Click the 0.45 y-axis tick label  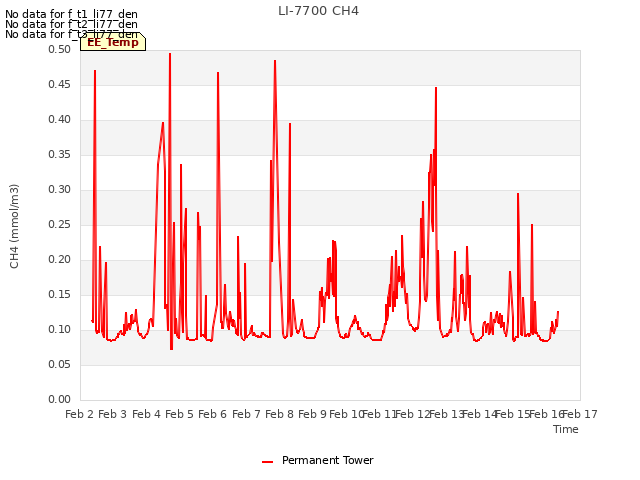59,84
